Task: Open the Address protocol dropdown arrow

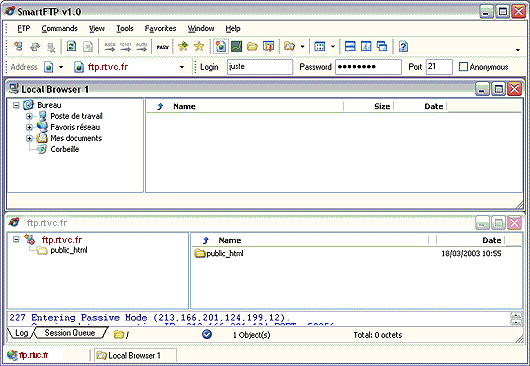Action: pyautogui.click(x=61, y=67)
